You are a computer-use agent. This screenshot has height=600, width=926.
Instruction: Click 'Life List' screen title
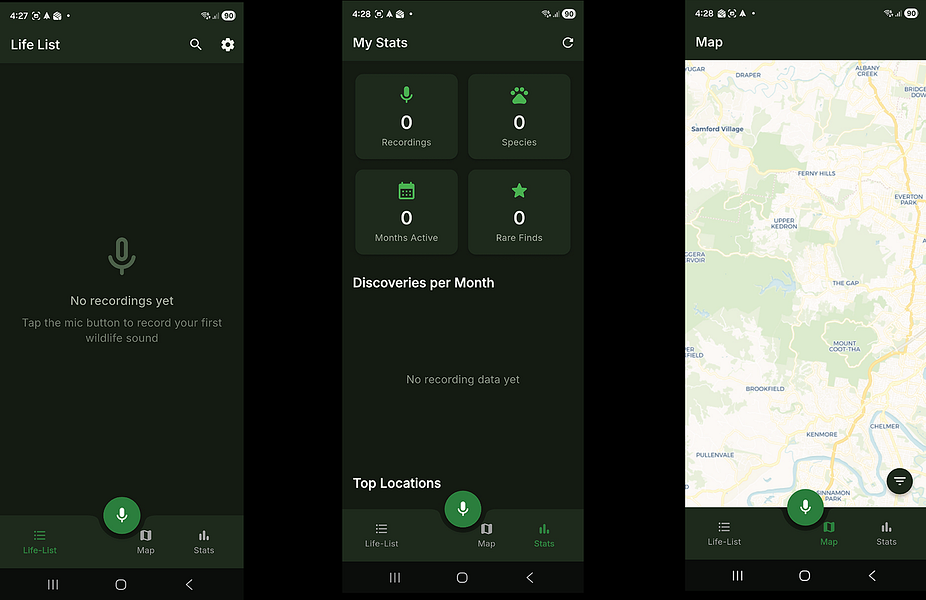click(x=35, y=44)
